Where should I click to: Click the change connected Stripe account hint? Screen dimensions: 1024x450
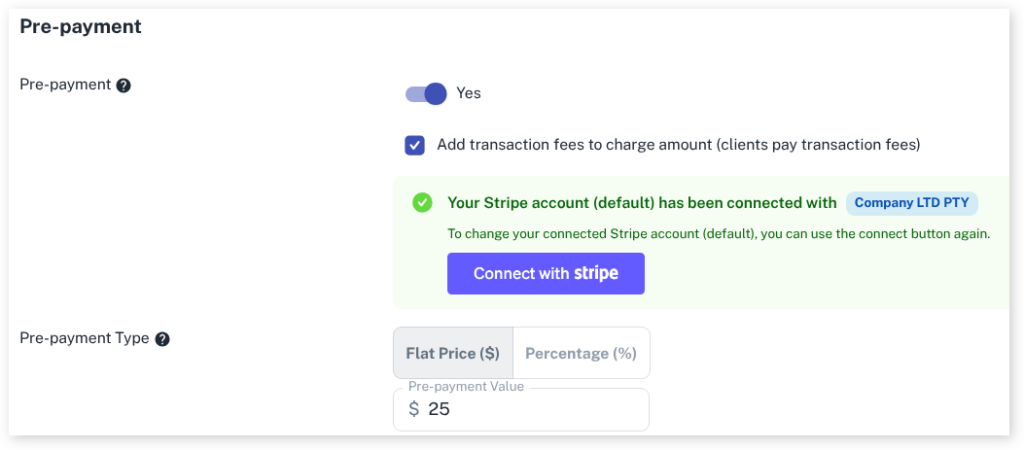[x=718, y=234]
